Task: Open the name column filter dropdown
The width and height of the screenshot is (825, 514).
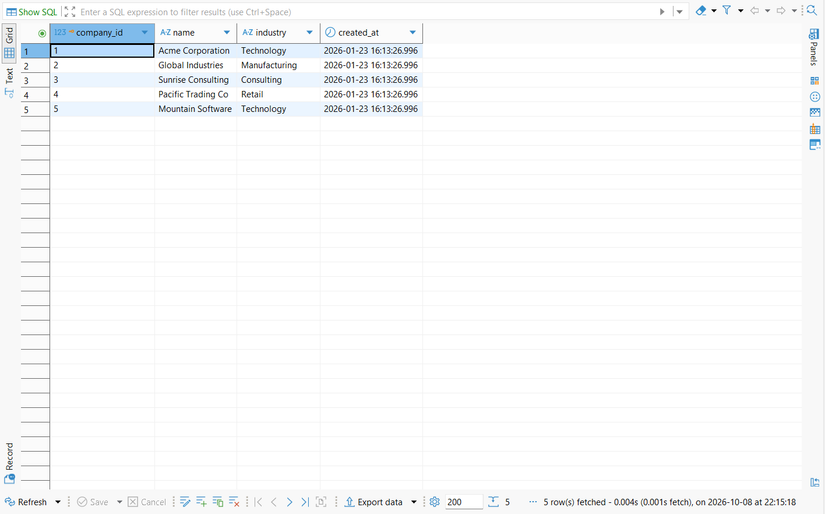Action: click(x=227, y=33)
